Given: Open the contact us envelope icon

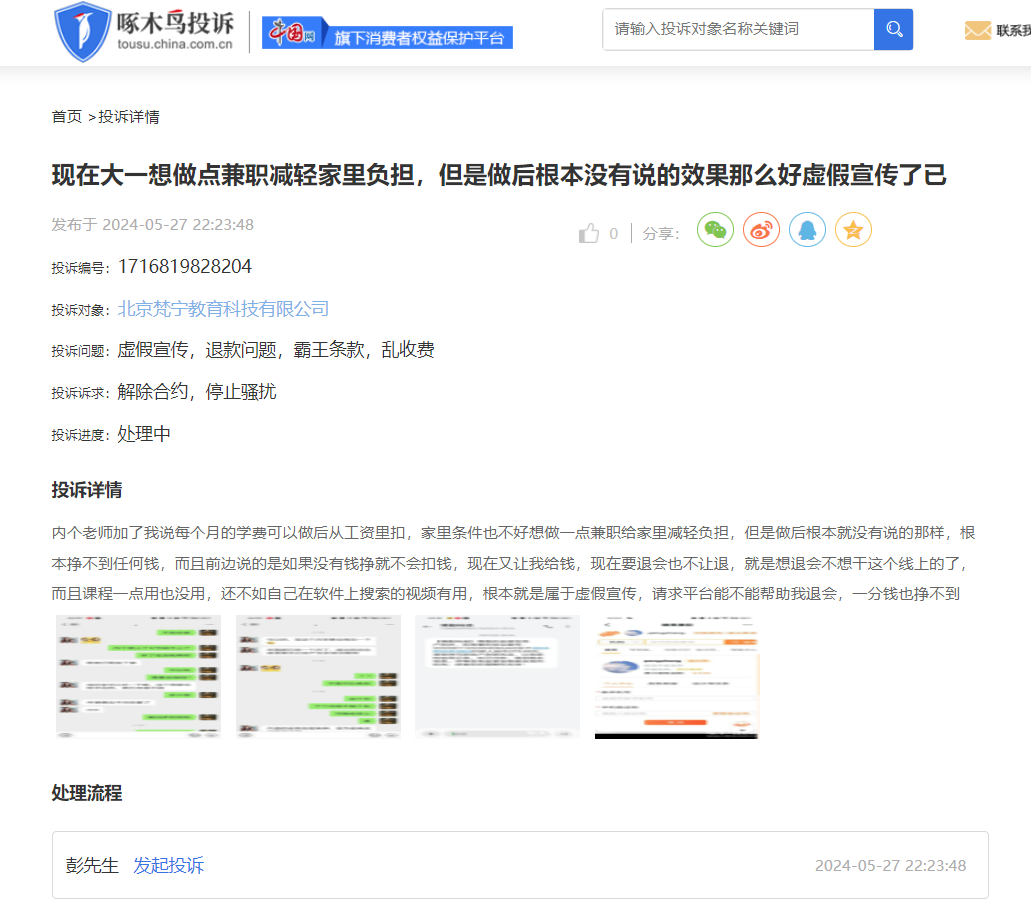Looking at the screenshot, I should coord(977,30).
